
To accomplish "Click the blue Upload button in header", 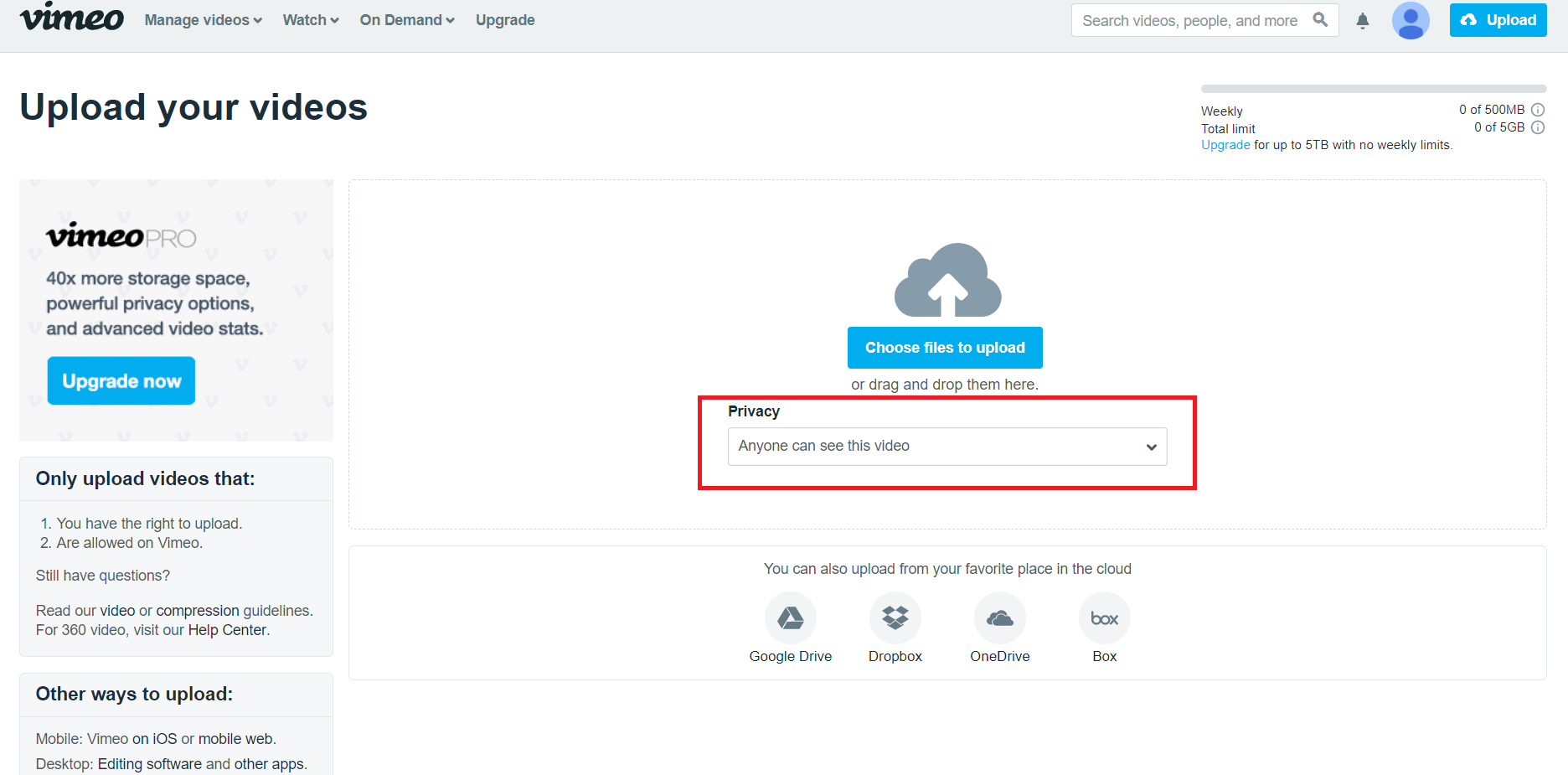I will click(x=1498, y=20).
